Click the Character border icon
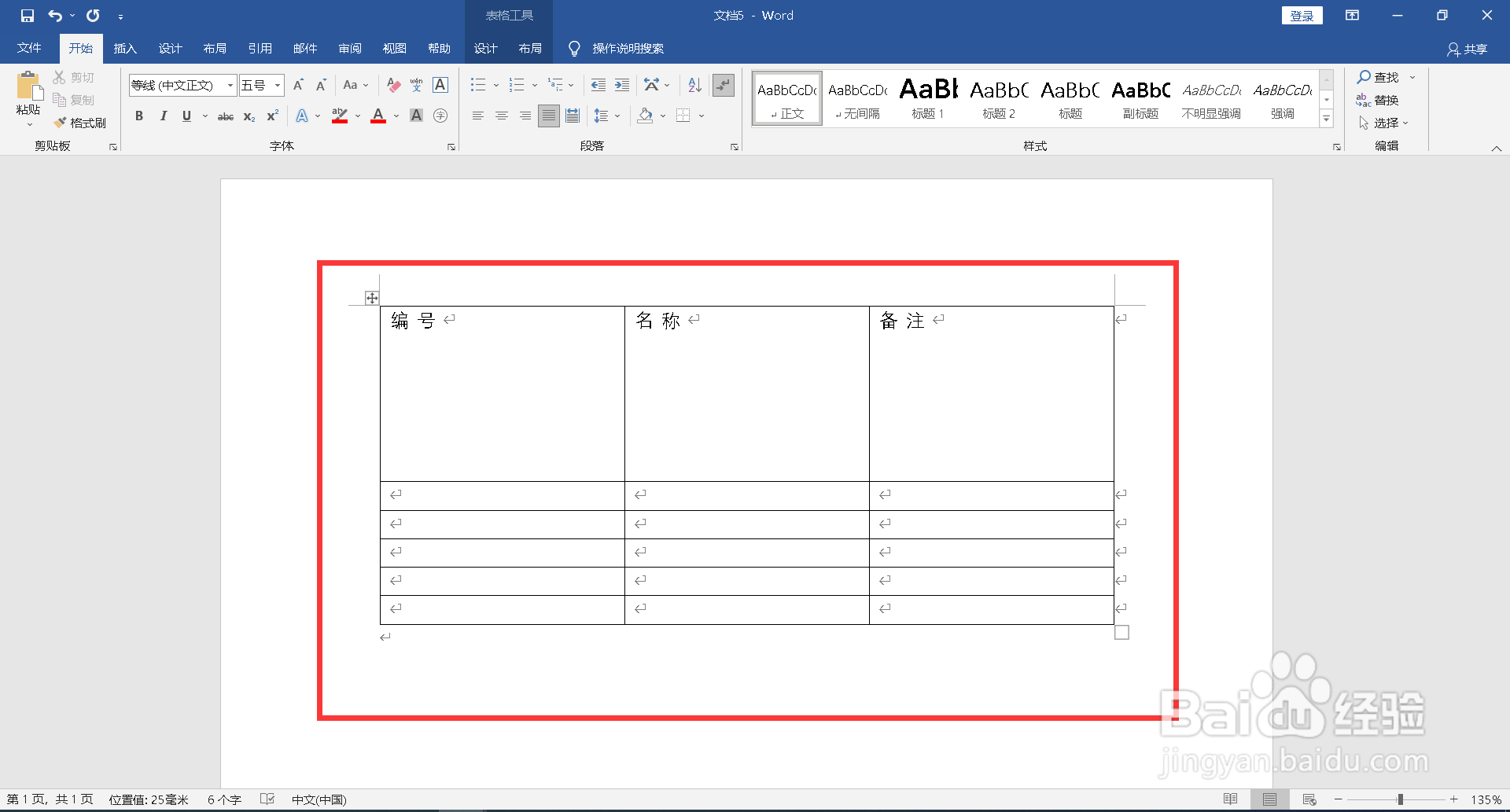This screenshot has height=812, width=1510. tap(440, 85)
